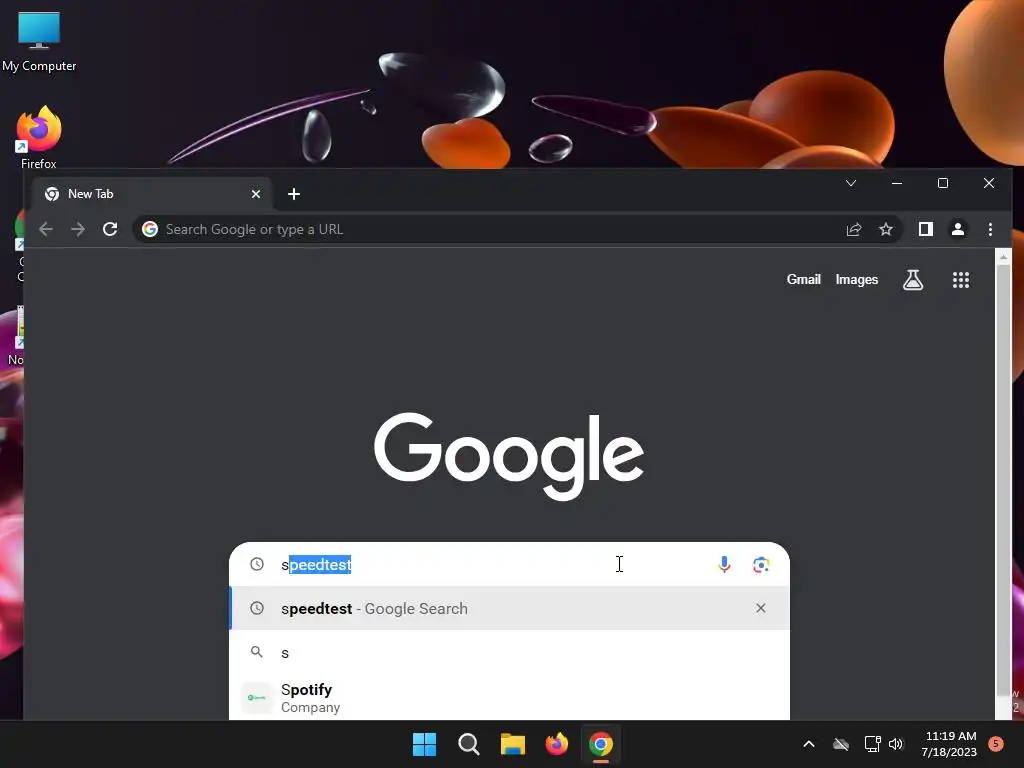This screenshot has height=768, width=1024.
Task: Open Google Images link
Action: tap(857, 280)
